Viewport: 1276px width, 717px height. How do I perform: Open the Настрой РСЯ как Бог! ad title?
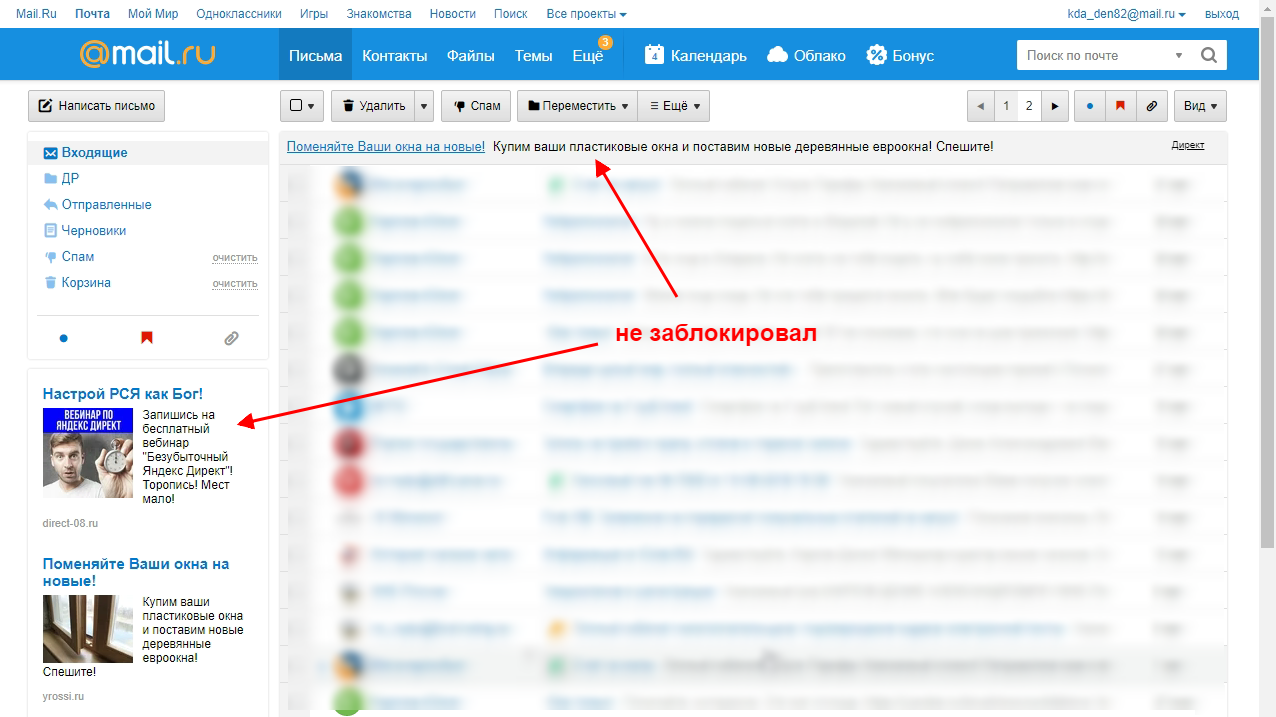pyautogui.click(x=123, y=394)
